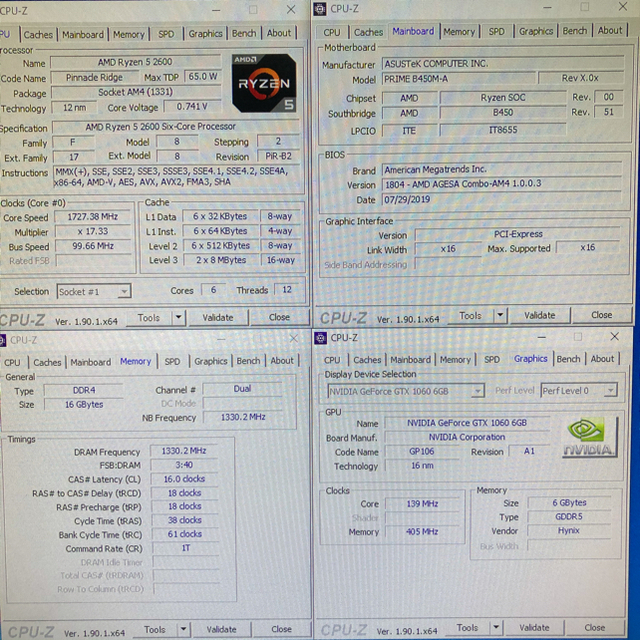Switch to Memory tab in CPU window

click(x=129, y=35)
